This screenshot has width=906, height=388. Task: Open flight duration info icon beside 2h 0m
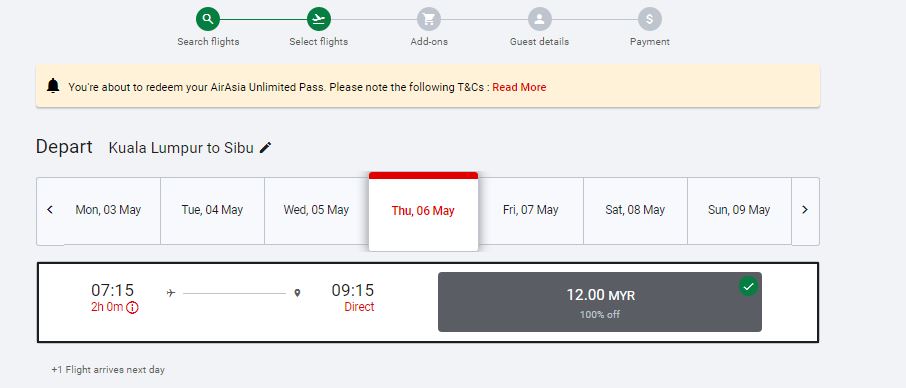tap(132, 307)
